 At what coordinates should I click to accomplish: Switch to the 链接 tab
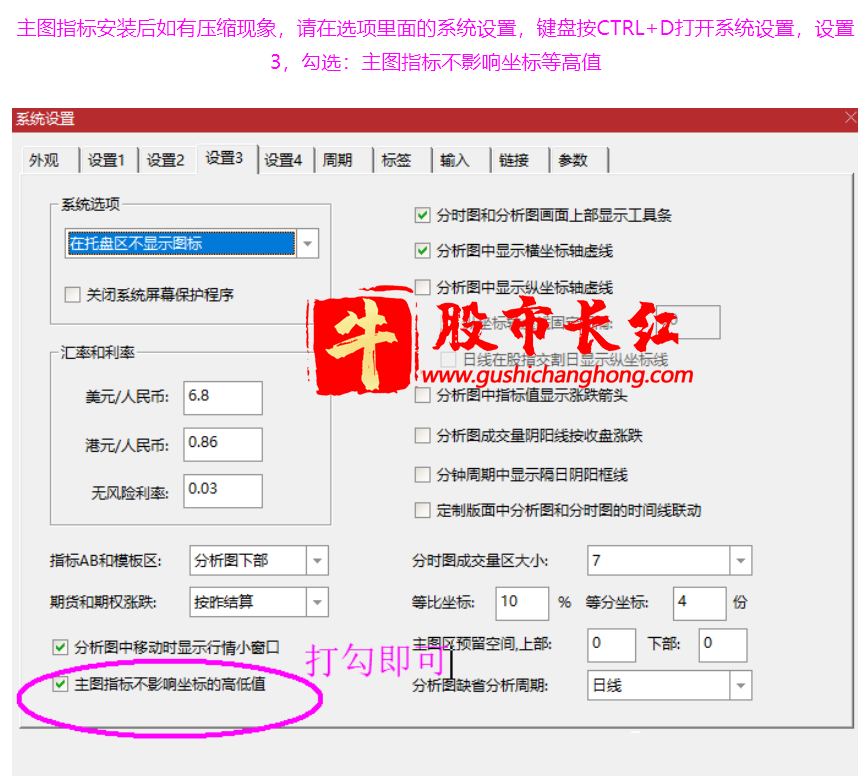[x=519, y=160]
